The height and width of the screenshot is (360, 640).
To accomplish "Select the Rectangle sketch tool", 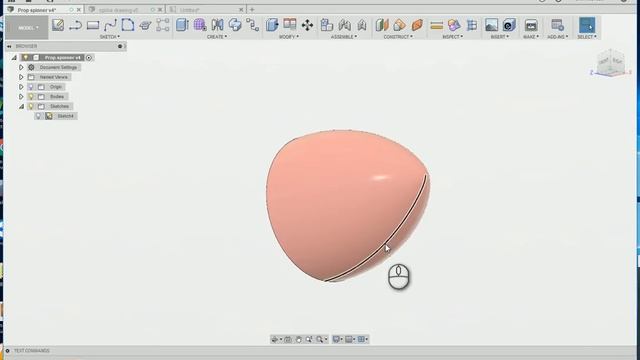I will (x=93, y=25).
